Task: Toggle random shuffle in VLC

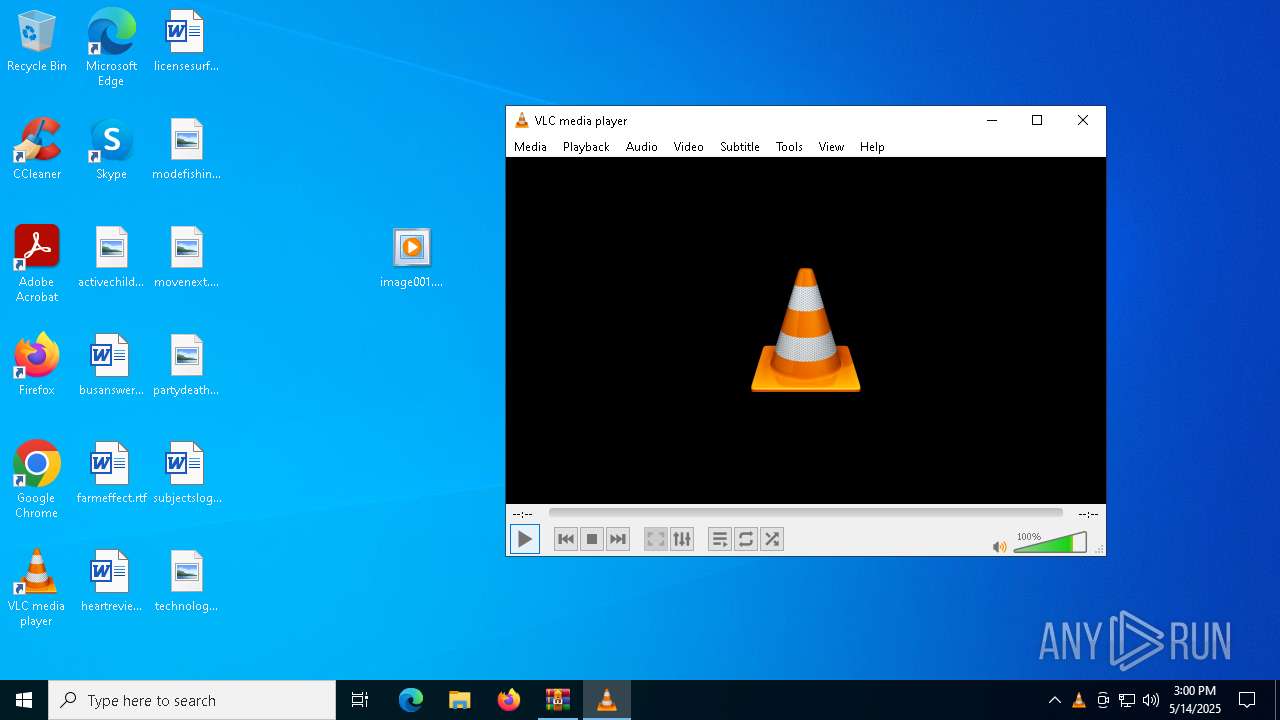Action: click(772, 539)
